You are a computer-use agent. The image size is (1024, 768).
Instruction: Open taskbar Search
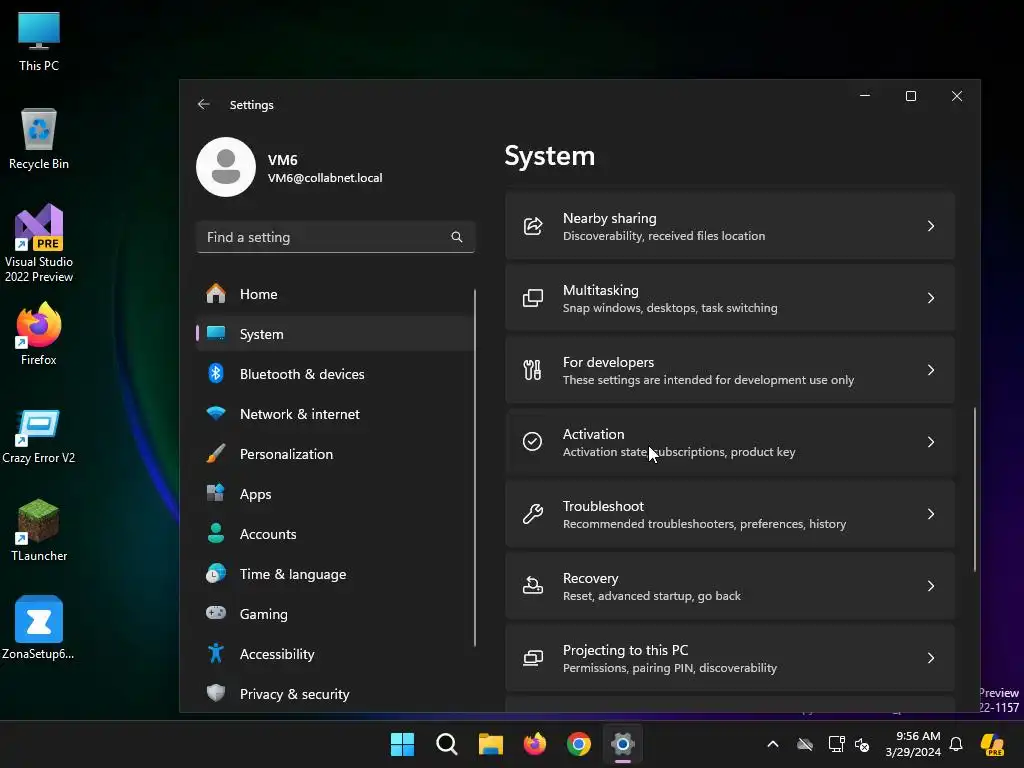point(447,744)
